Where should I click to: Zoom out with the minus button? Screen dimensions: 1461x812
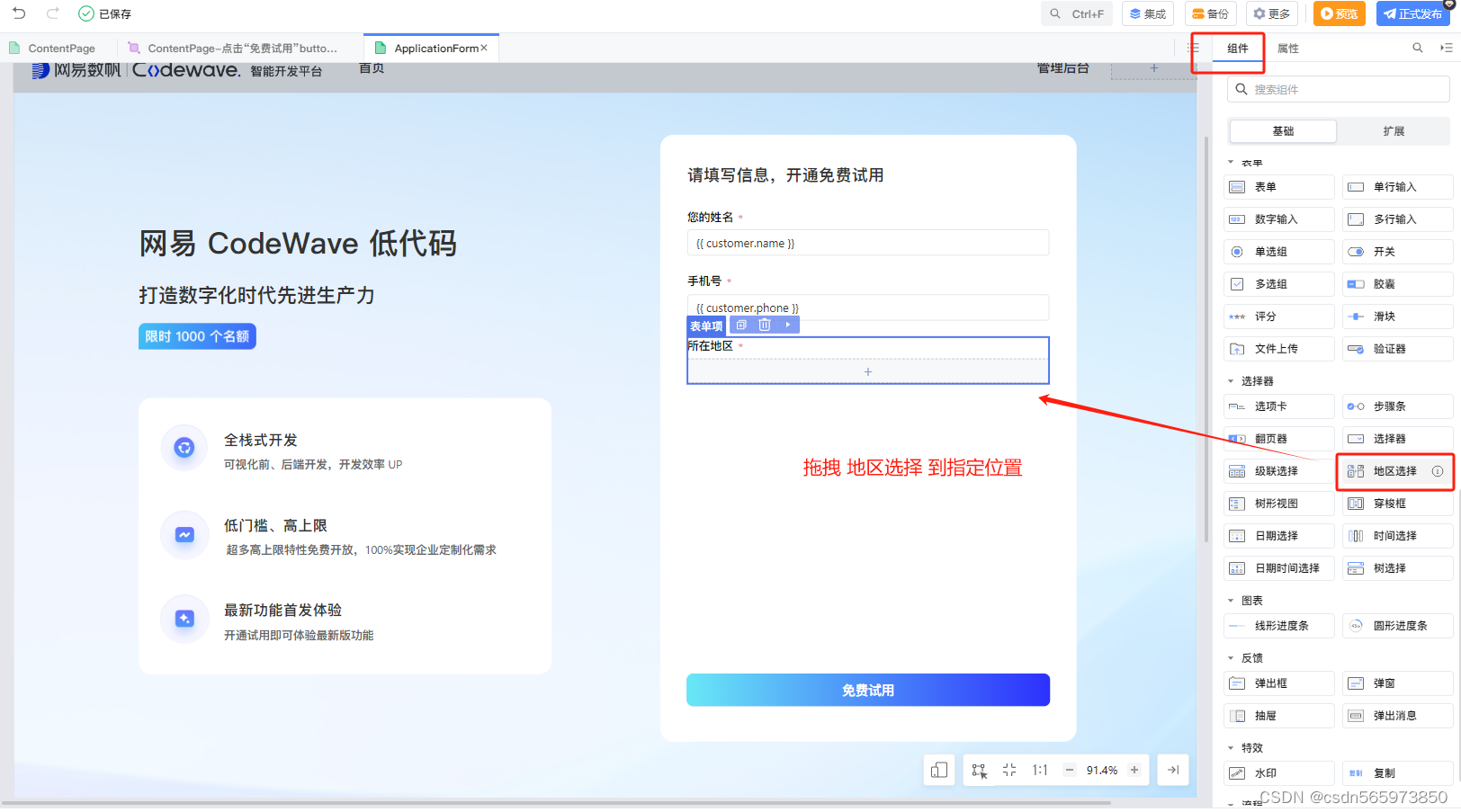coord(1070,770)
